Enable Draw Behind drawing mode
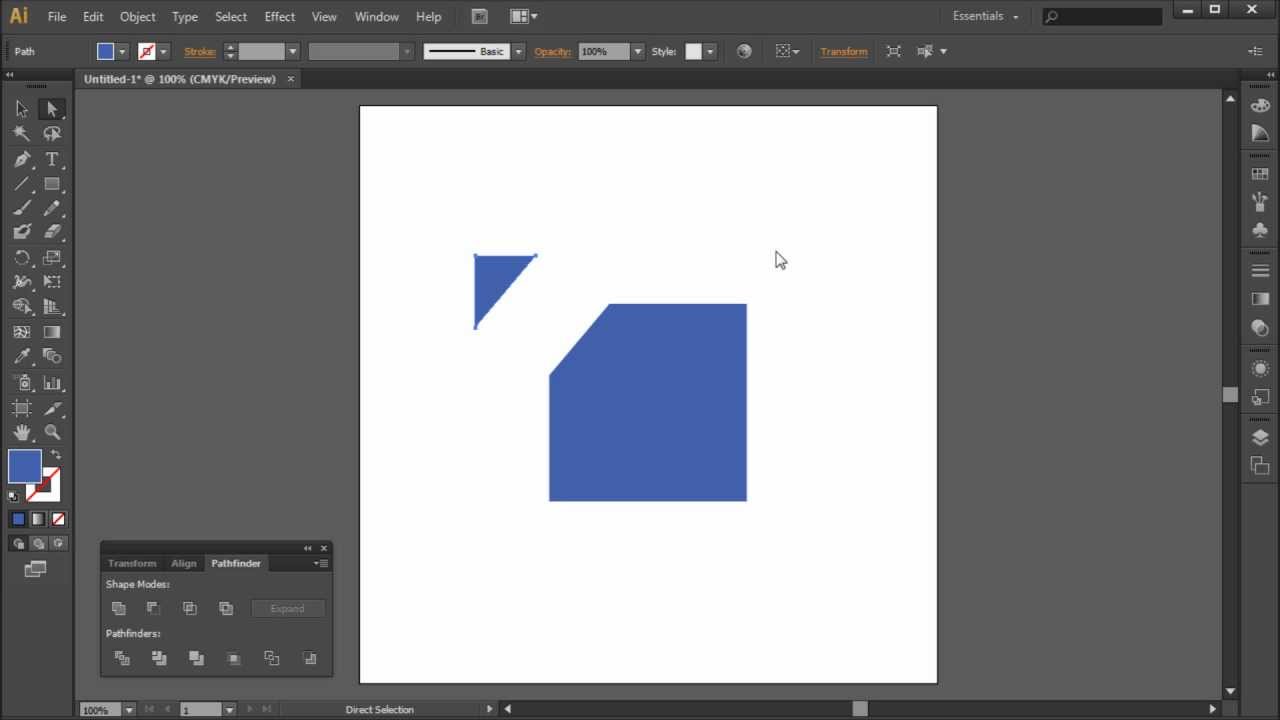The image size is (1280, 720). click(39, 543)
